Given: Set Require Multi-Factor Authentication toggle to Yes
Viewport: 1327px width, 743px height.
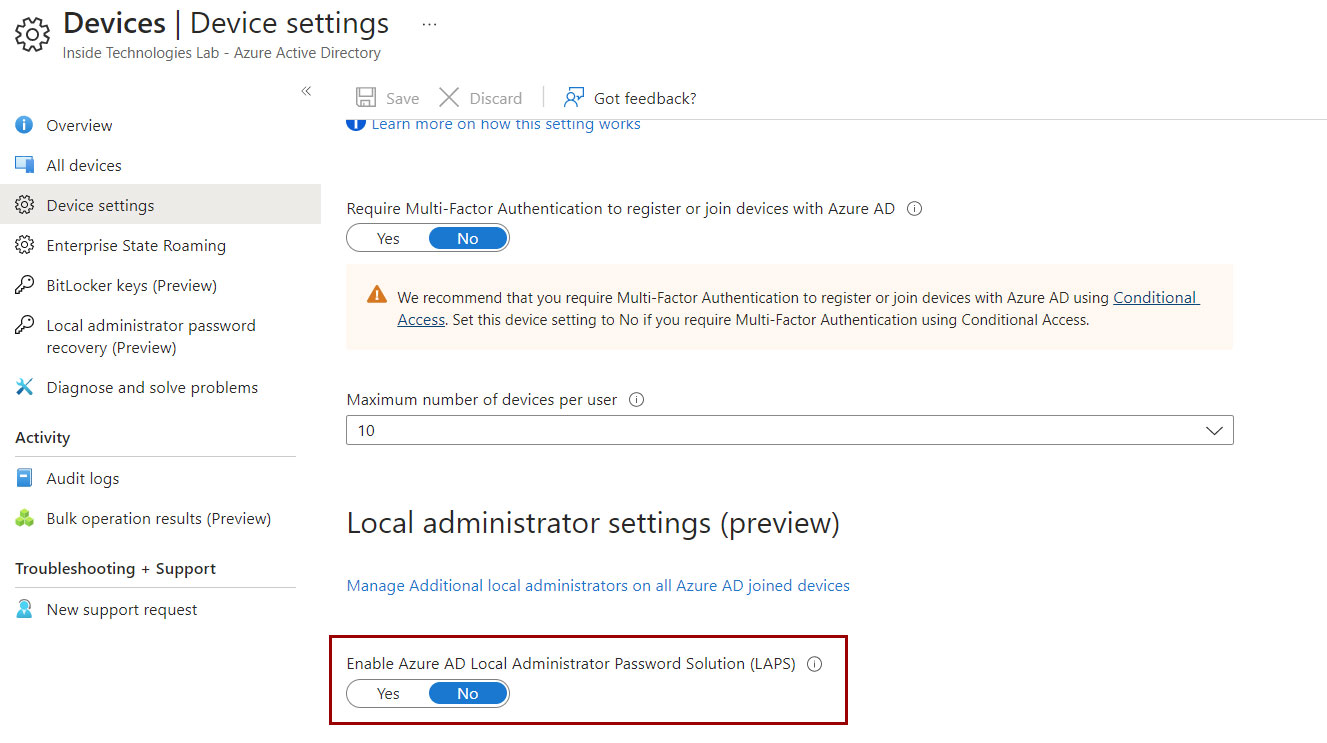Looking at the screenshot, I should [x=388, y=238].
